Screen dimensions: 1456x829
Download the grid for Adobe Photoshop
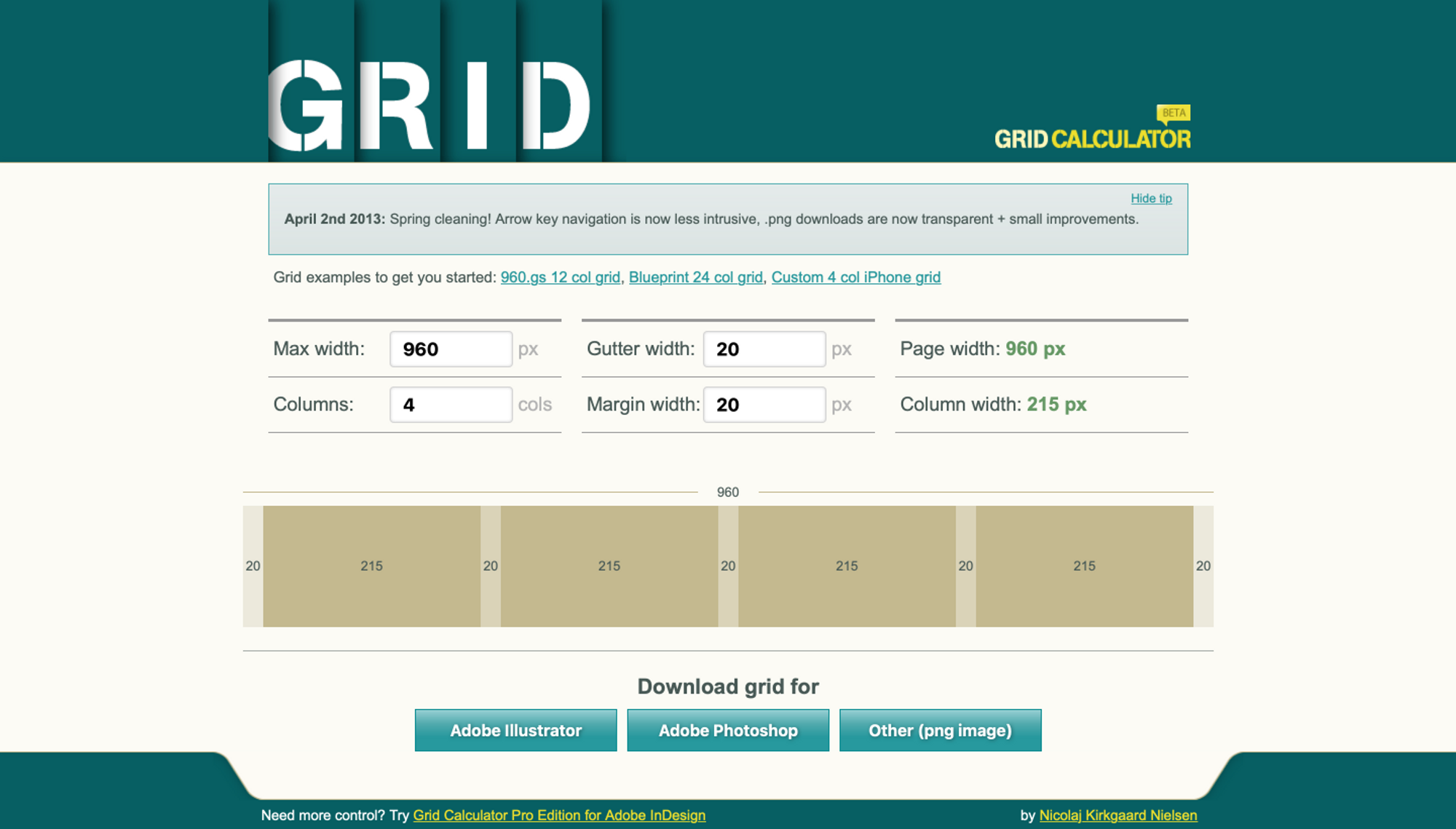728,730
